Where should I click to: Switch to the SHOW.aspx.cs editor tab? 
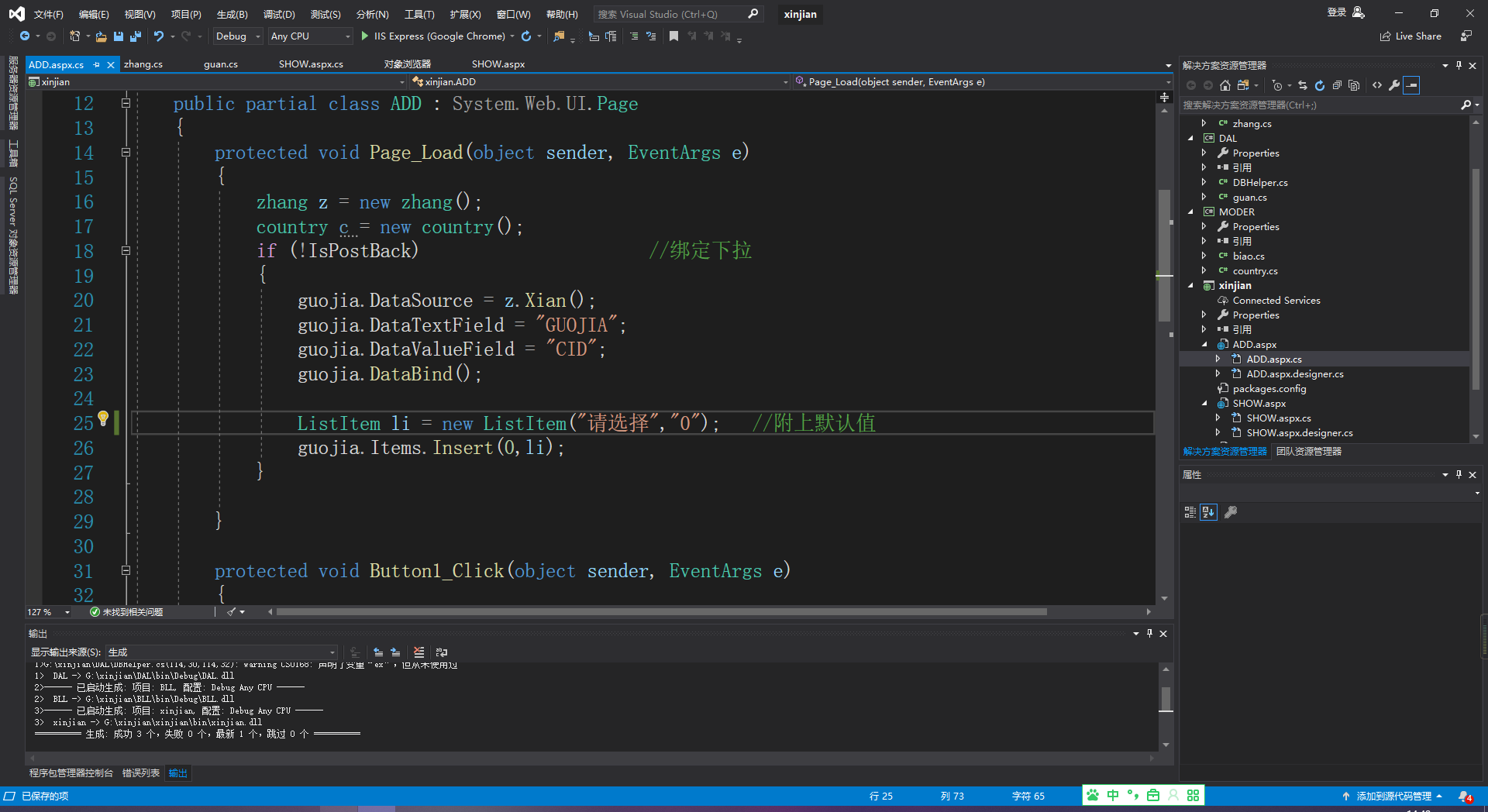click(311, 64)
